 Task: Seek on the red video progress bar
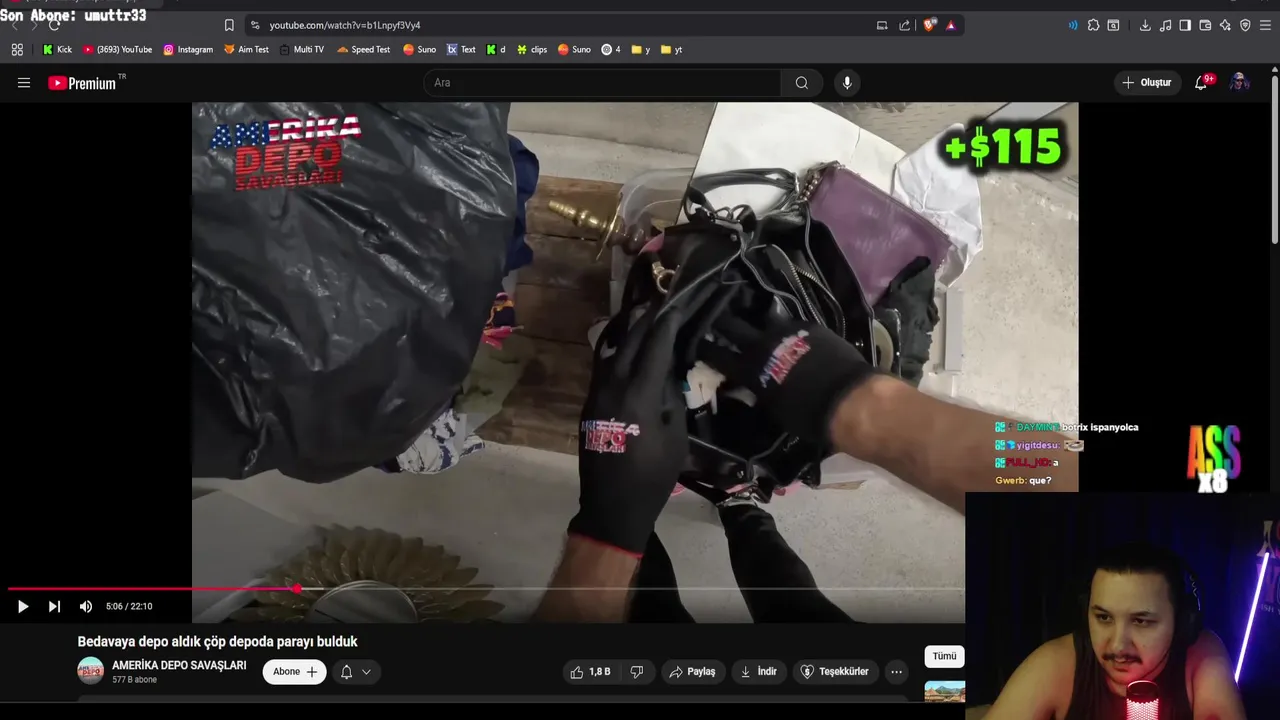pos(486,588)
